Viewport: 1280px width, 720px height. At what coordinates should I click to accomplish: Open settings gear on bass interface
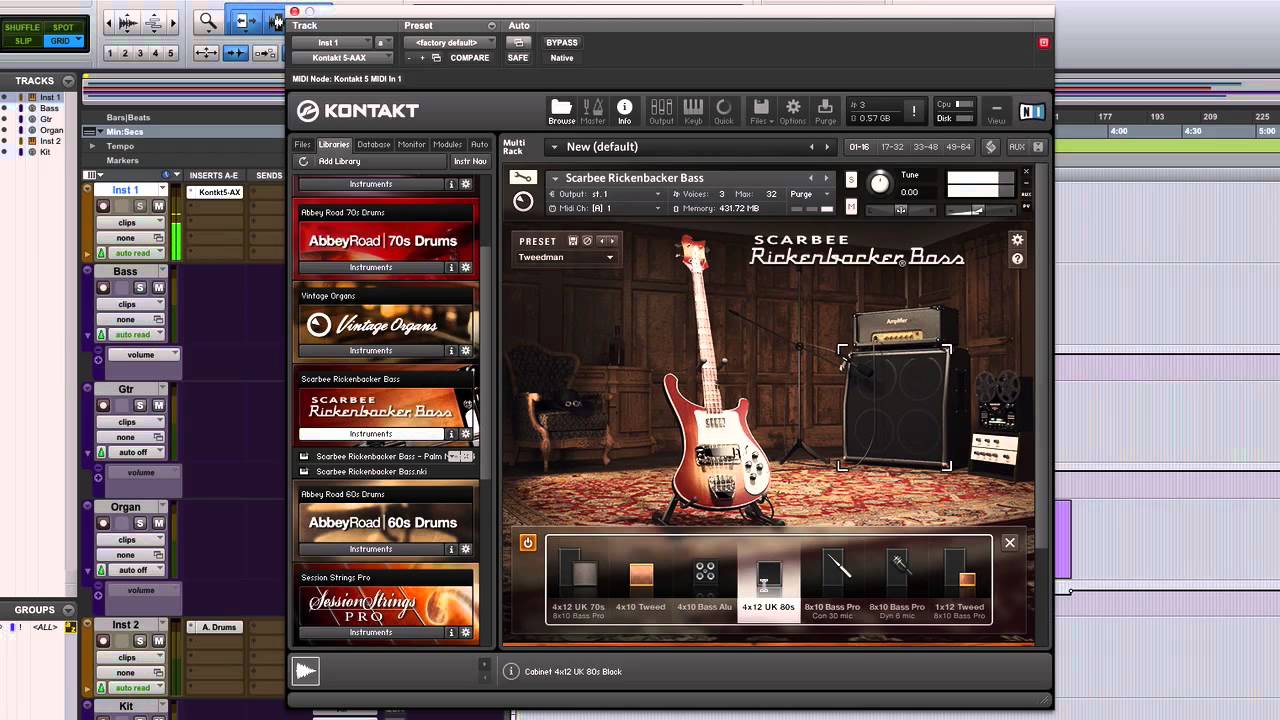click(1017, 240)
